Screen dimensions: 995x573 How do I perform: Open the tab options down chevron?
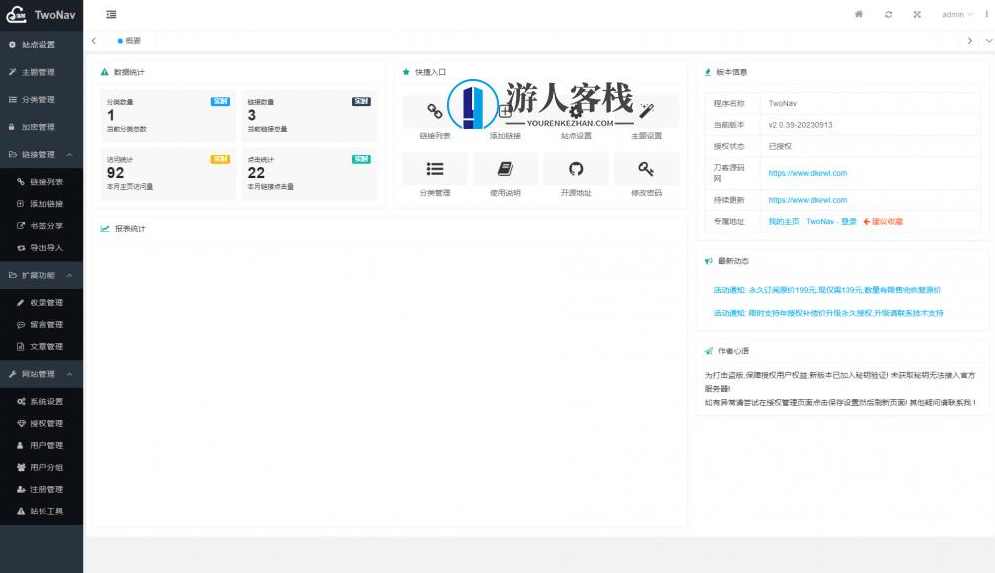988,41
